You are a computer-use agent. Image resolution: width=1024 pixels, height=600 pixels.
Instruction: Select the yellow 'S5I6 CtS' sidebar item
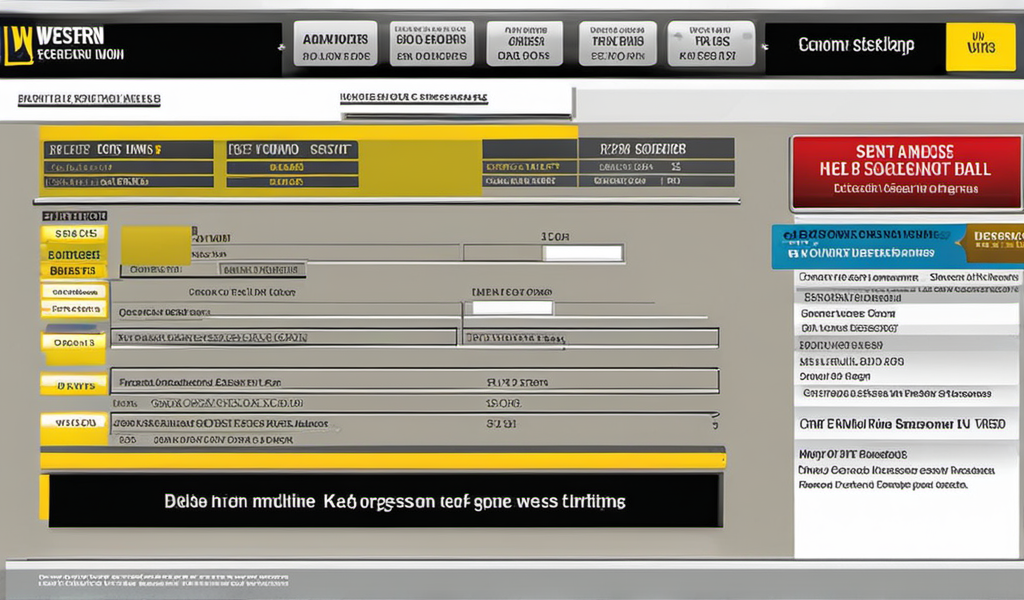point(74,234)
